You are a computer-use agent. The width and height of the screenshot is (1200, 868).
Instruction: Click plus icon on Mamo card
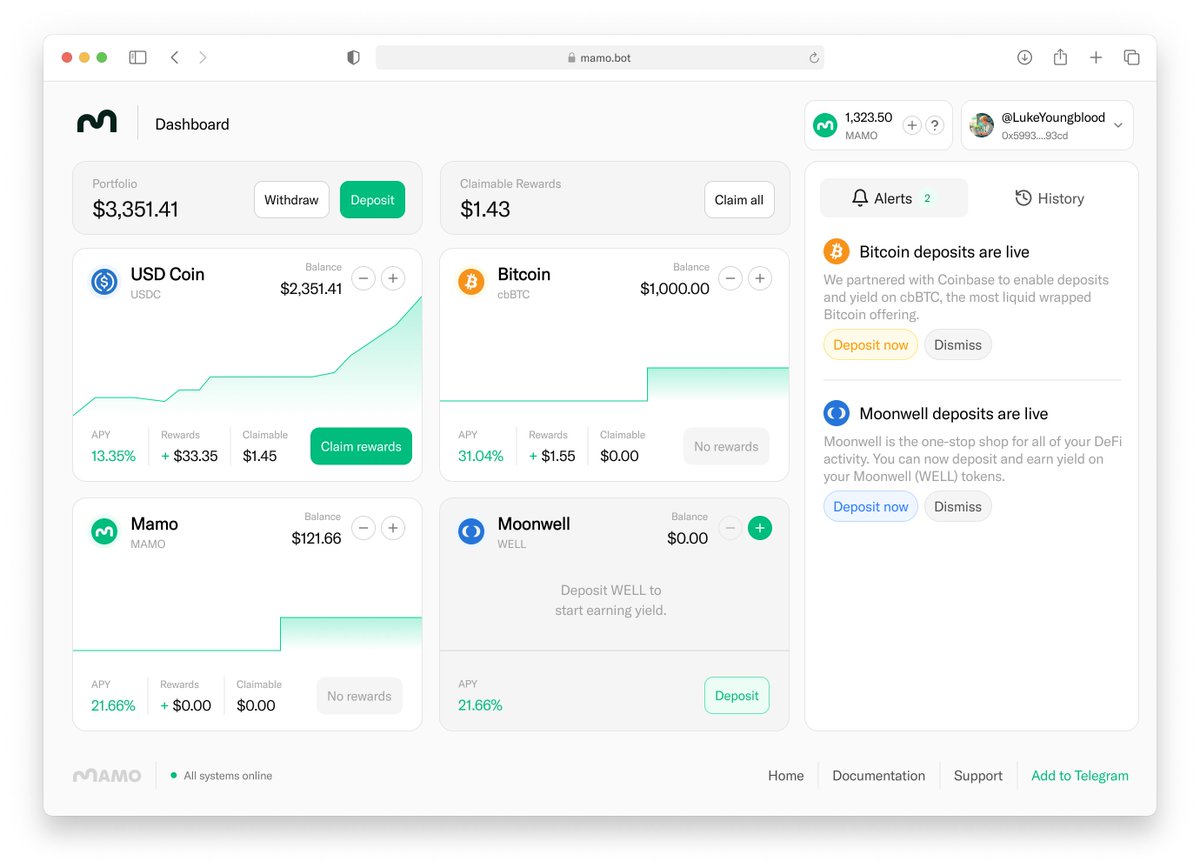click(393, 528)
